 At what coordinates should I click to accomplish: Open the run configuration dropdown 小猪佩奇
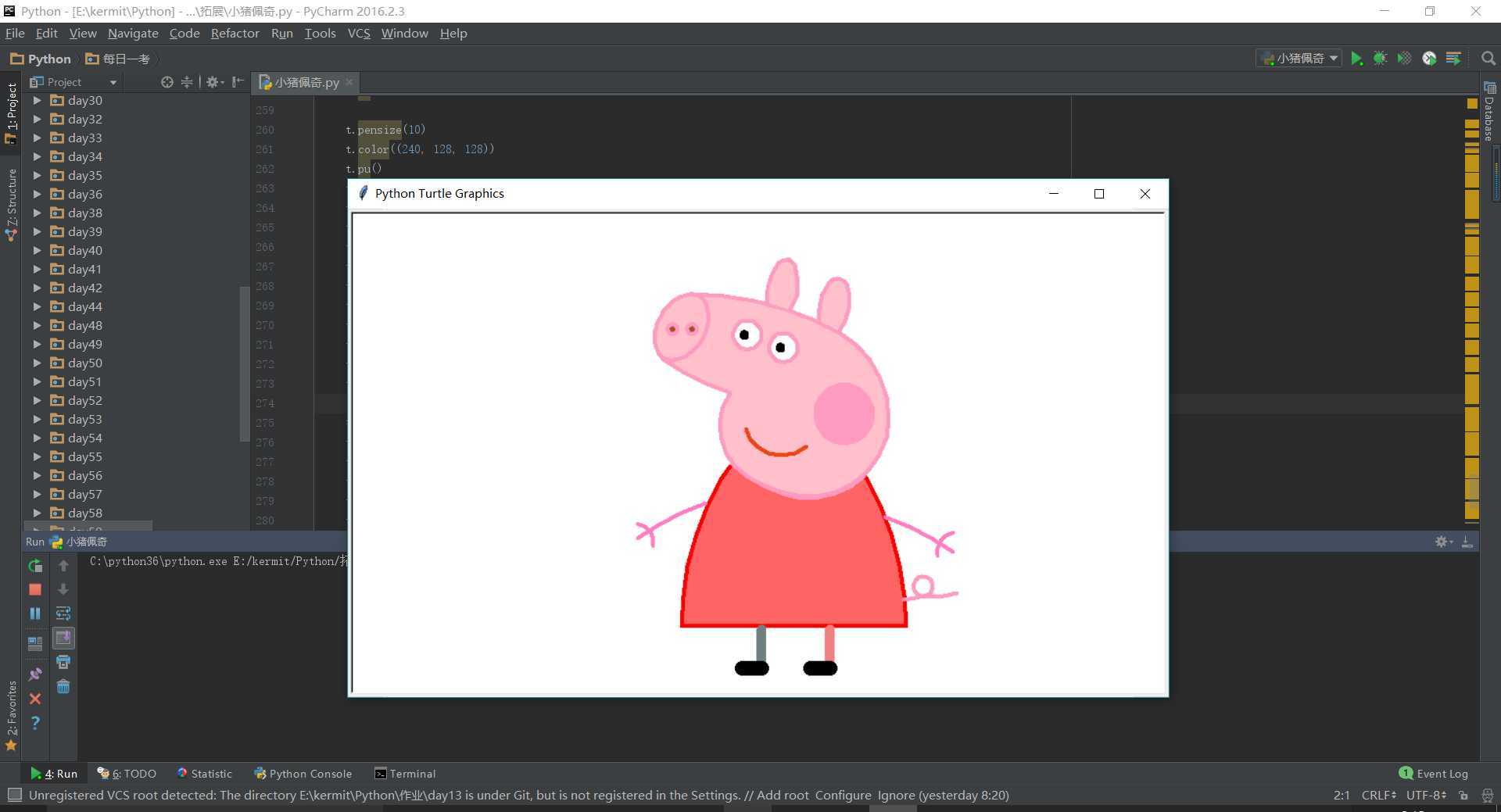1299,59
